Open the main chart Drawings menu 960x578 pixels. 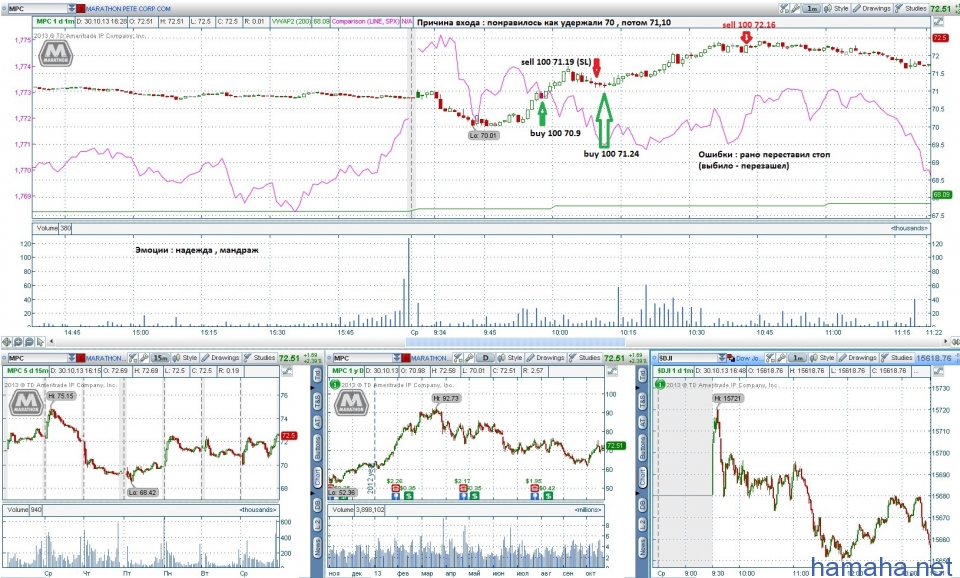point(872,9)
